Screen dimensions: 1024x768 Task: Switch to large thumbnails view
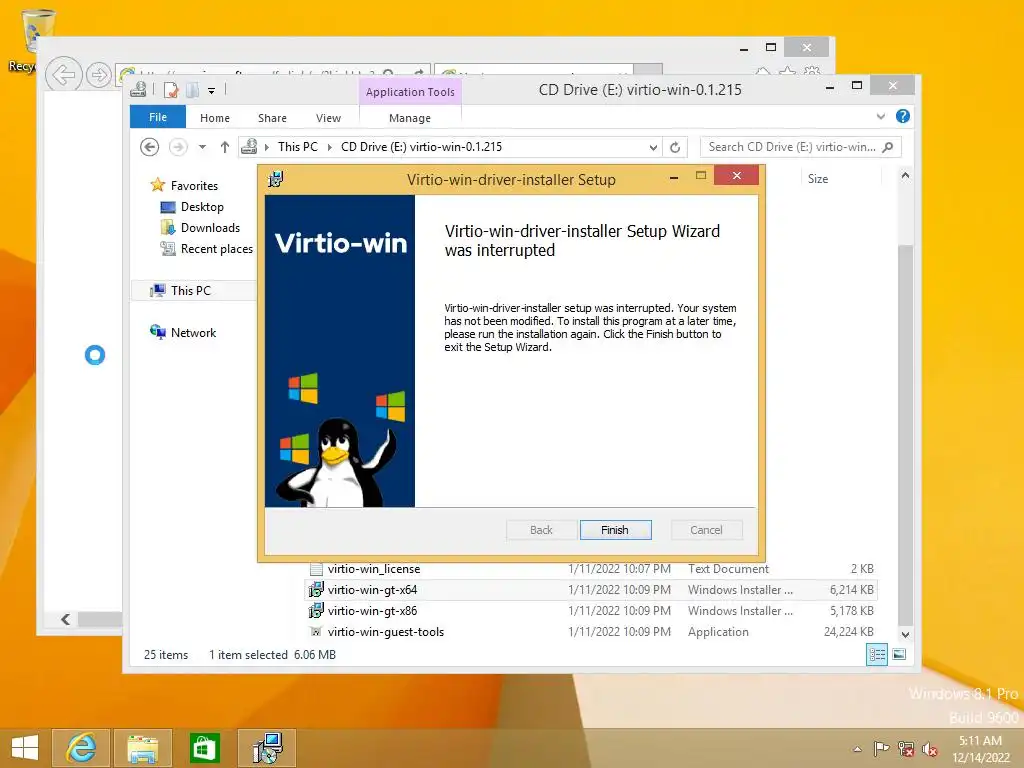pos(899,654)
